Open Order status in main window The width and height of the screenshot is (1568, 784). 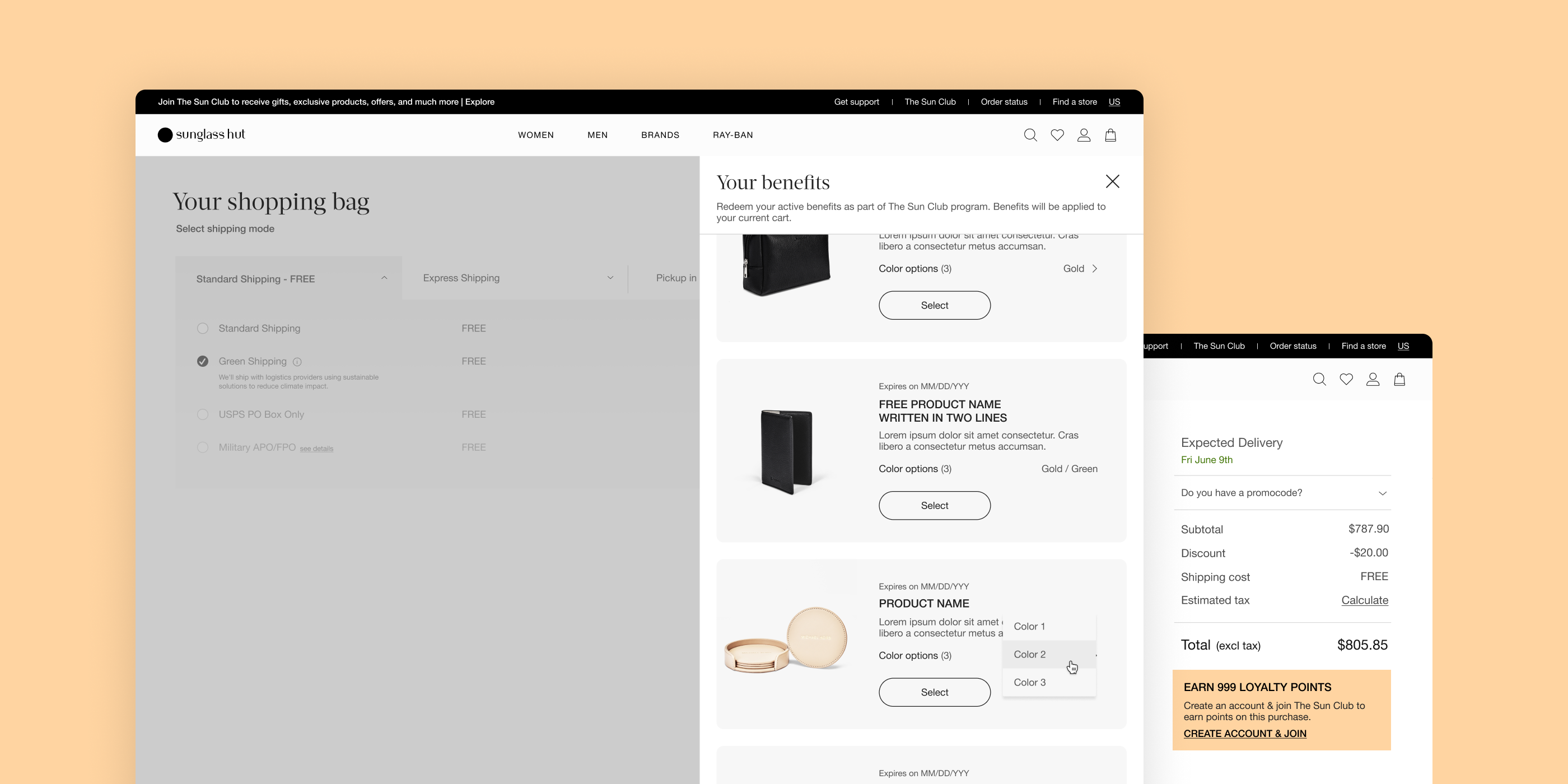(1004, 102)
